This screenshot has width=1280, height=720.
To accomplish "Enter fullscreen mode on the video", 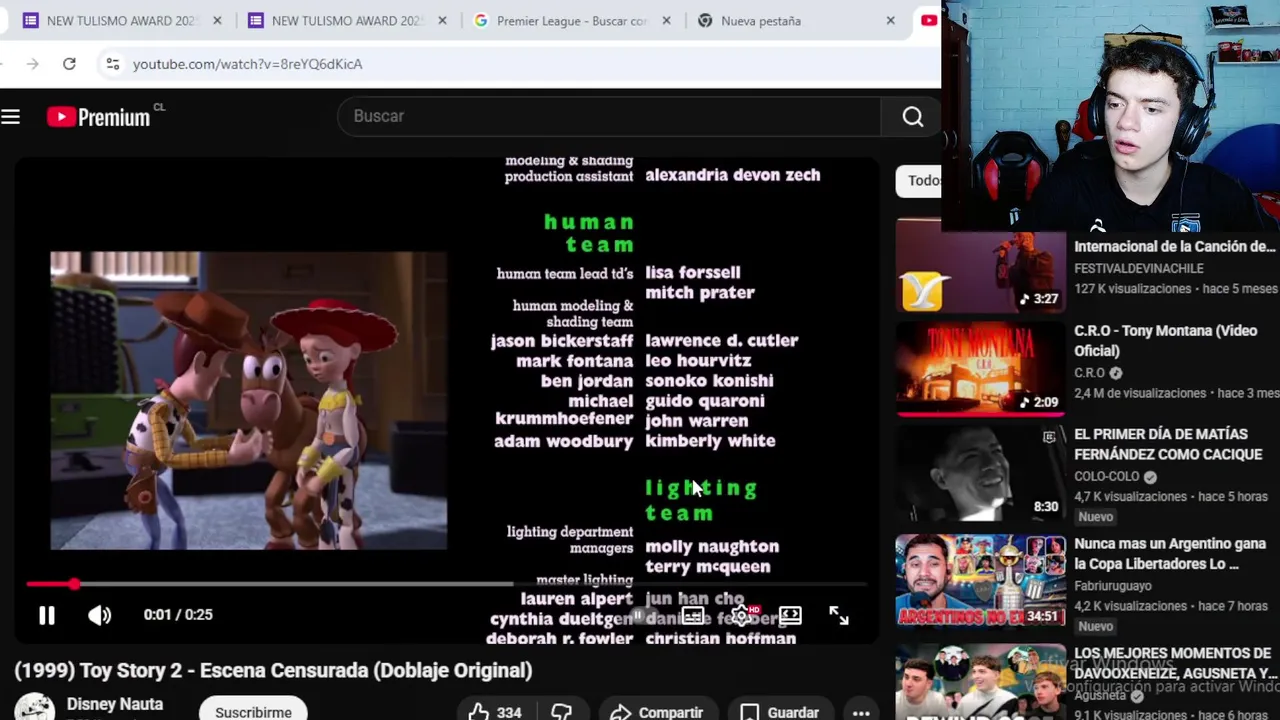I will tap(839, 615).
